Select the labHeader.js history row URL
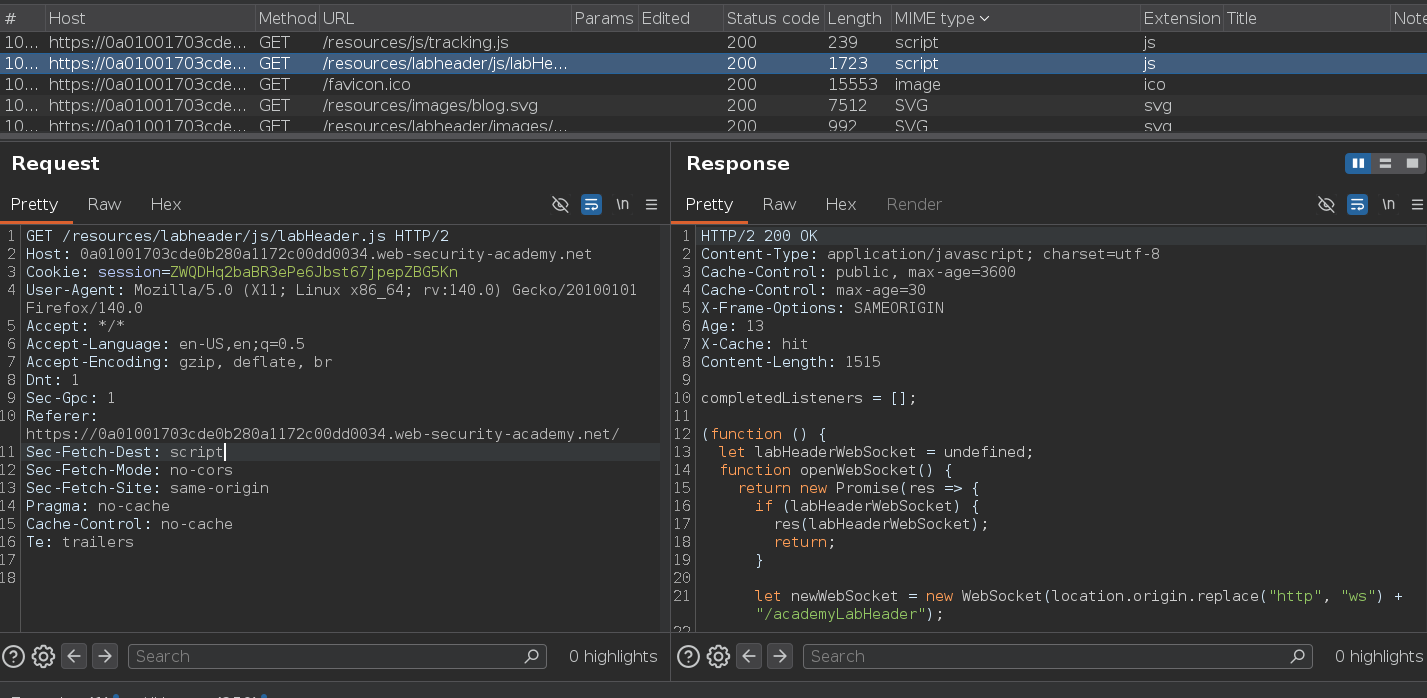The image size is (1427, 698). (445, 63)
